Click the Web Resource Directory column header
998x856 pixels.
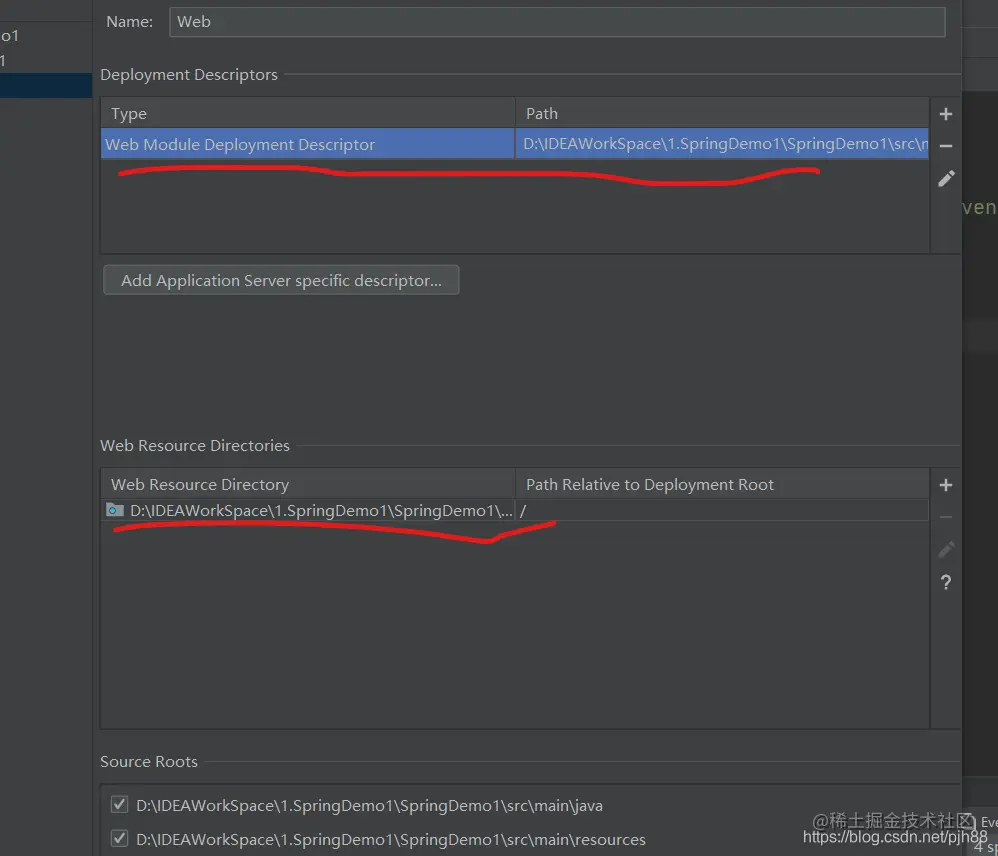pyautogui.click(x=307, y=484)
